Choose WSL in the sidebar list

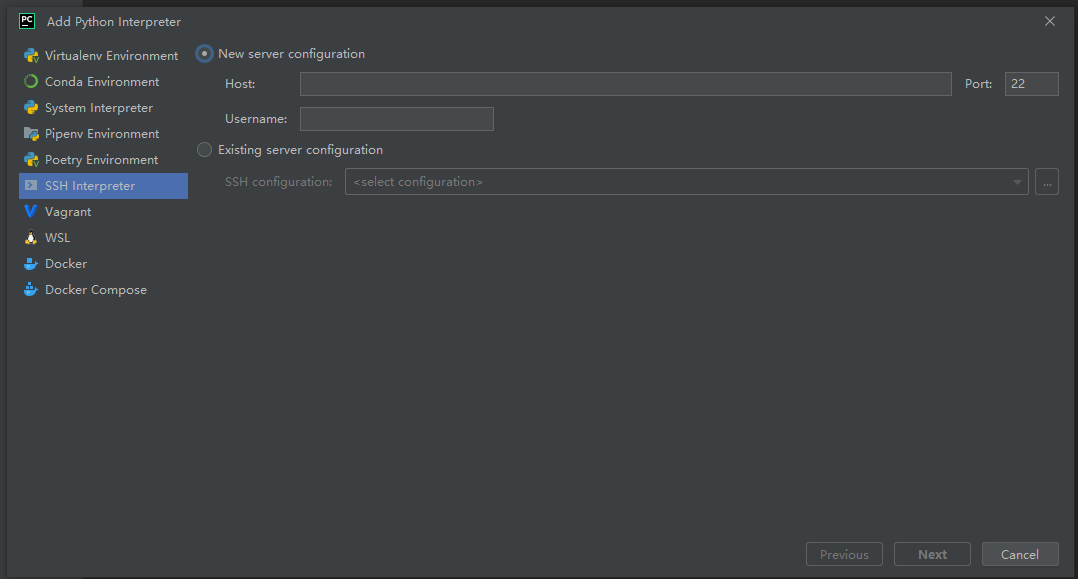pos(103,238)
